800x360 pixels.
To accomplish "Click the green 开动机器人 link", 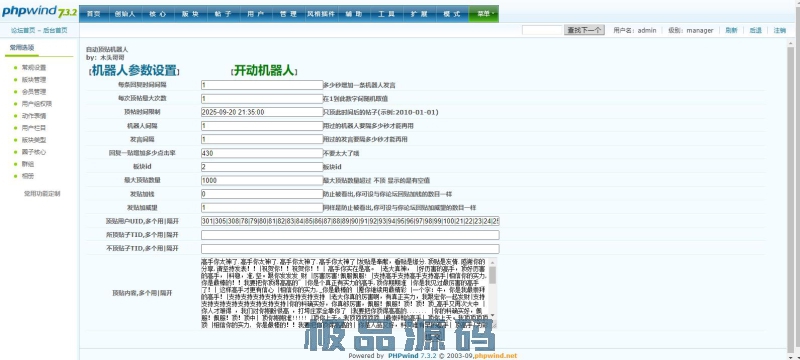I will pyautogui.click(x=264, y=71).
